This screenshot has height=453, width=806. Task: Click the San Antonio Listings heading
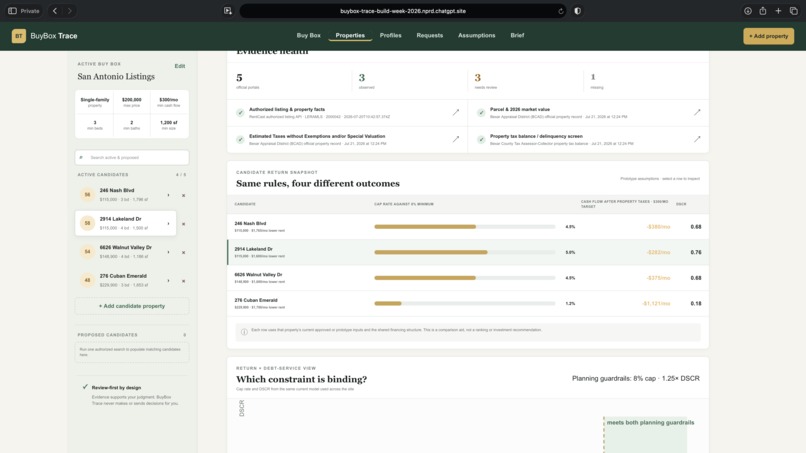[116, 77]
